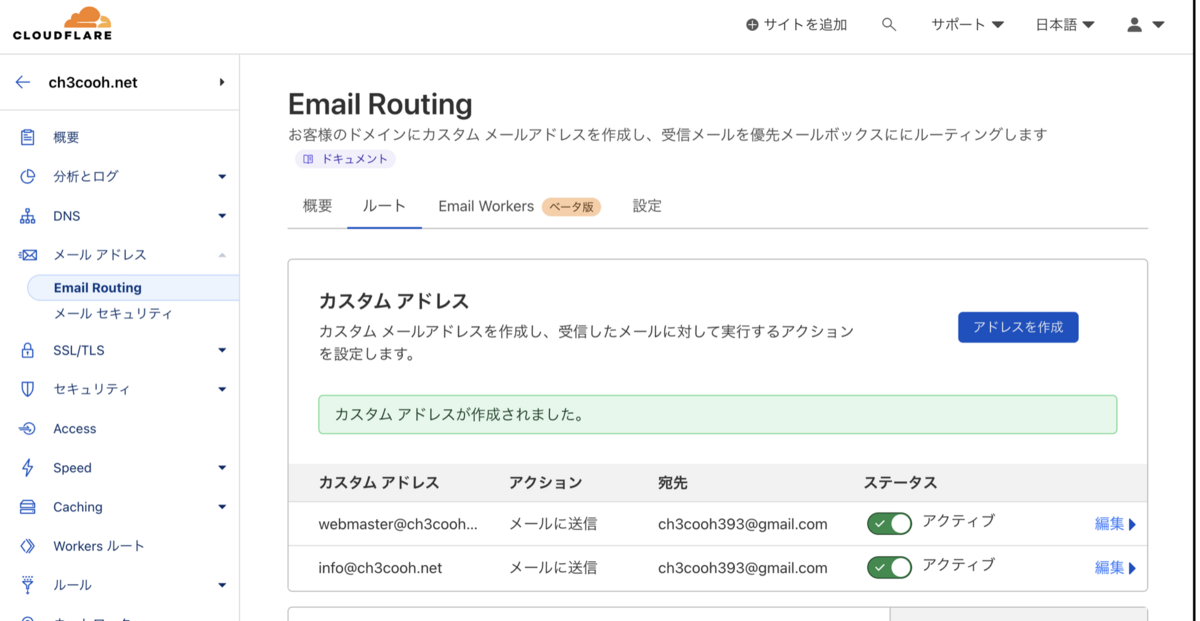Open search with the magnifier icon
The height and width of the screenshot is (621, 1200).
889,25
